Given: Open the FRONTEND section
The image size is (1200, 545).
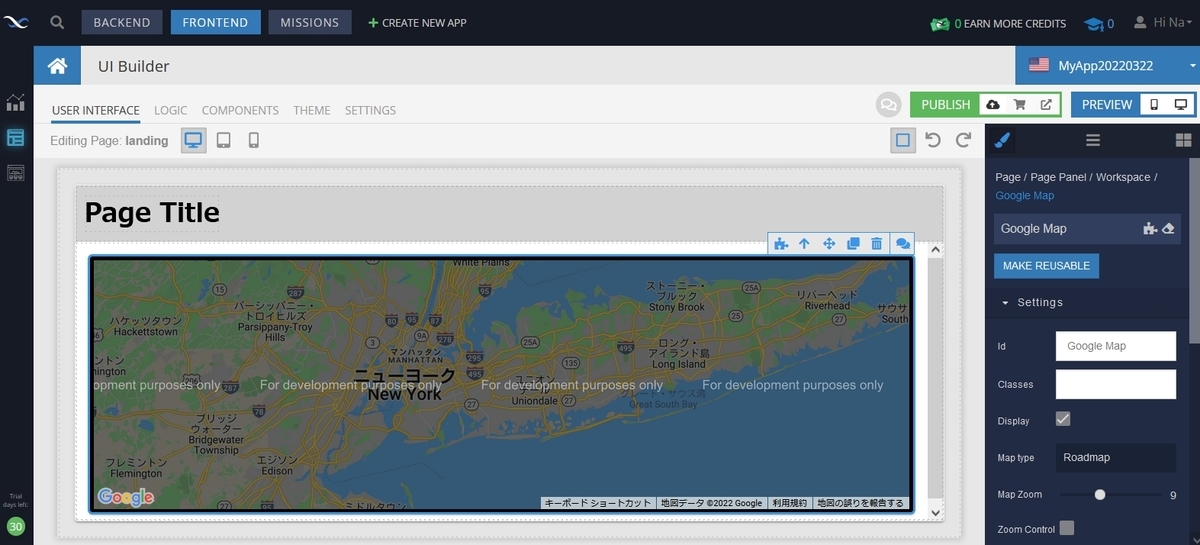Looking at the screenshot, I should [216, 22].
